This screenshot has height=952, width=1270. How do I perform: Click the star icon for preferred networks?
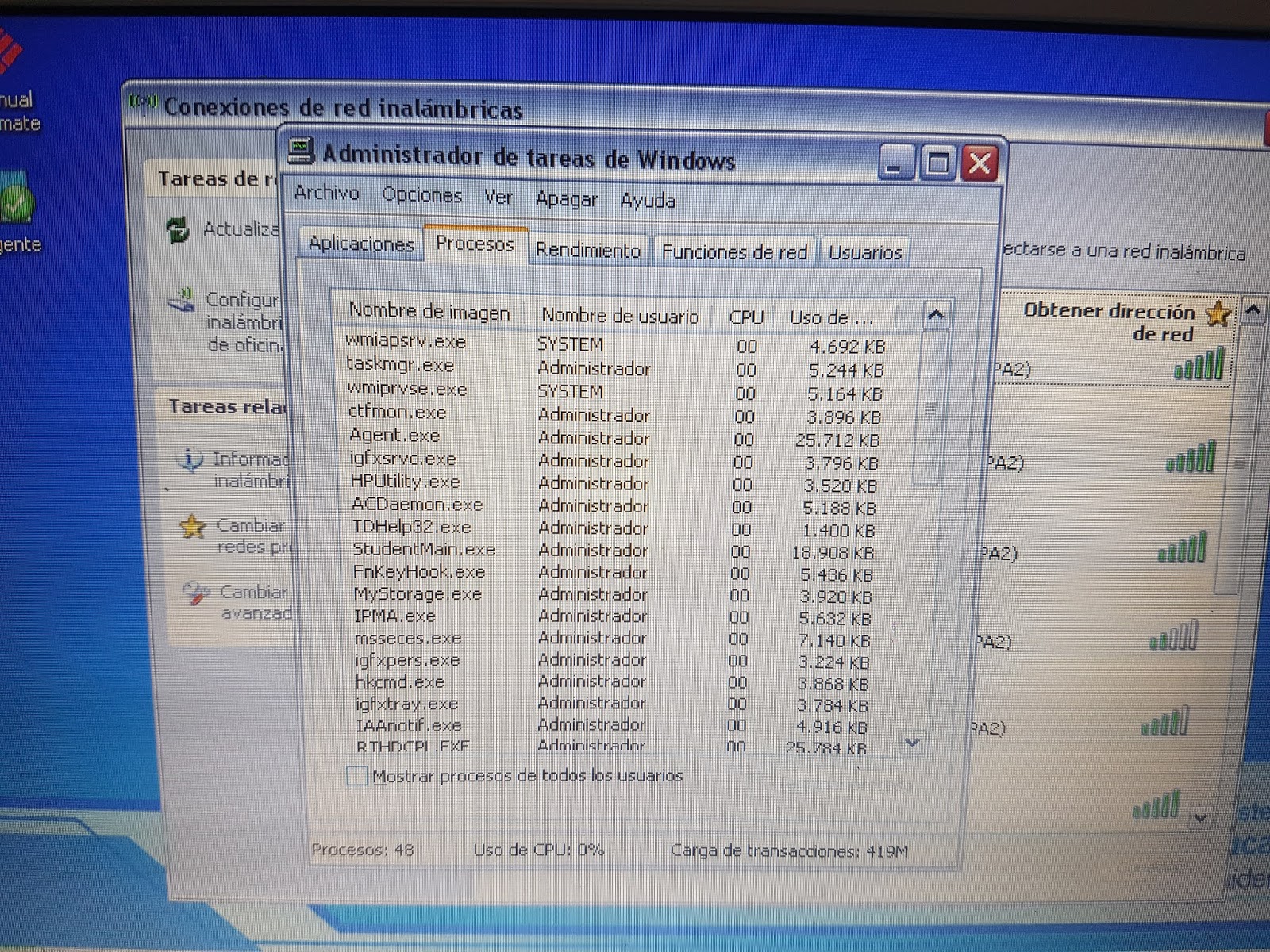pos(193,526)
